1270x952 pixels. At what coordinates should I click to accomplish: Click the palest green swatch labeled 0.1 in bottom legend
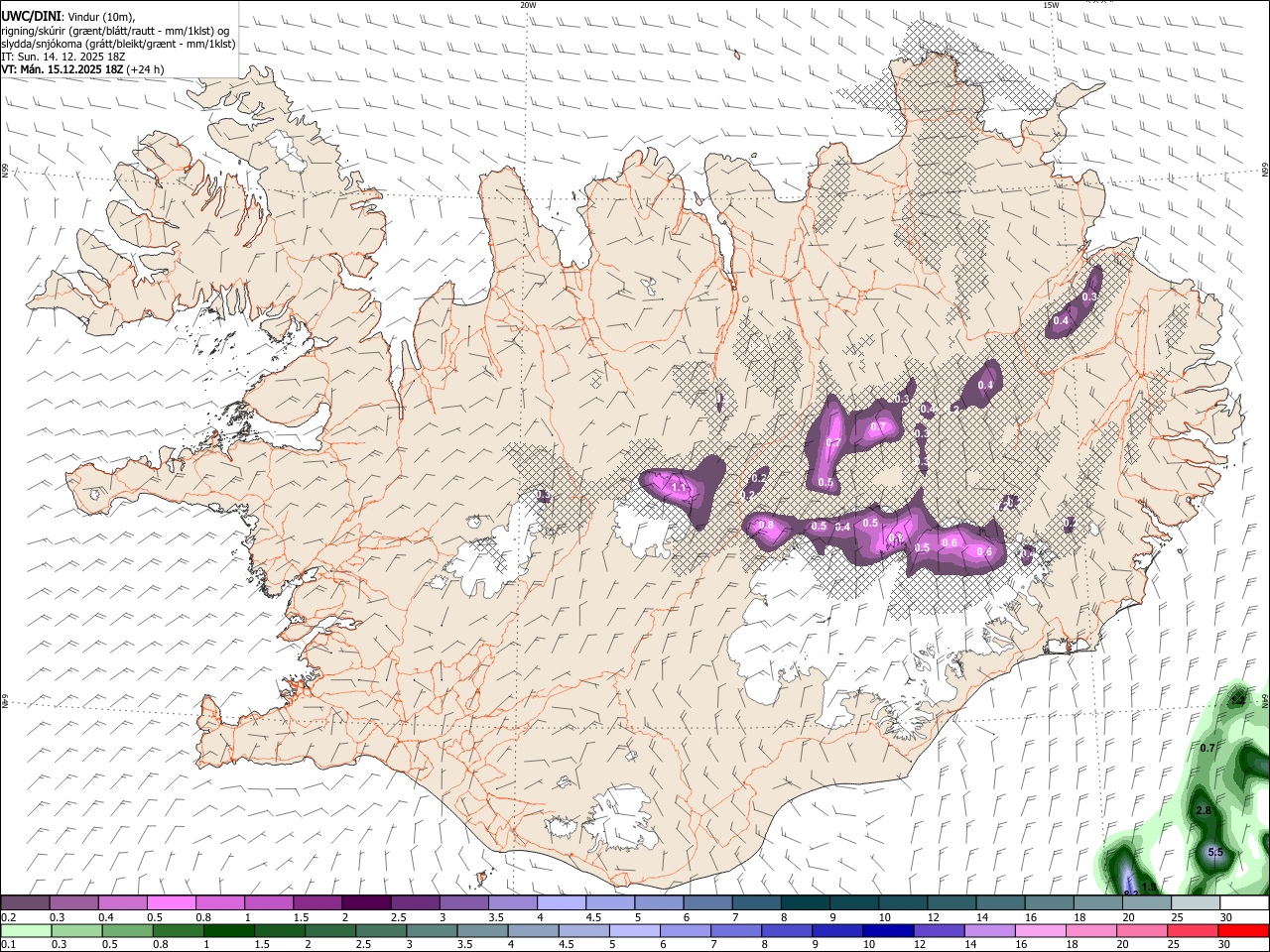pyautogui.click(x=26, y=930)
